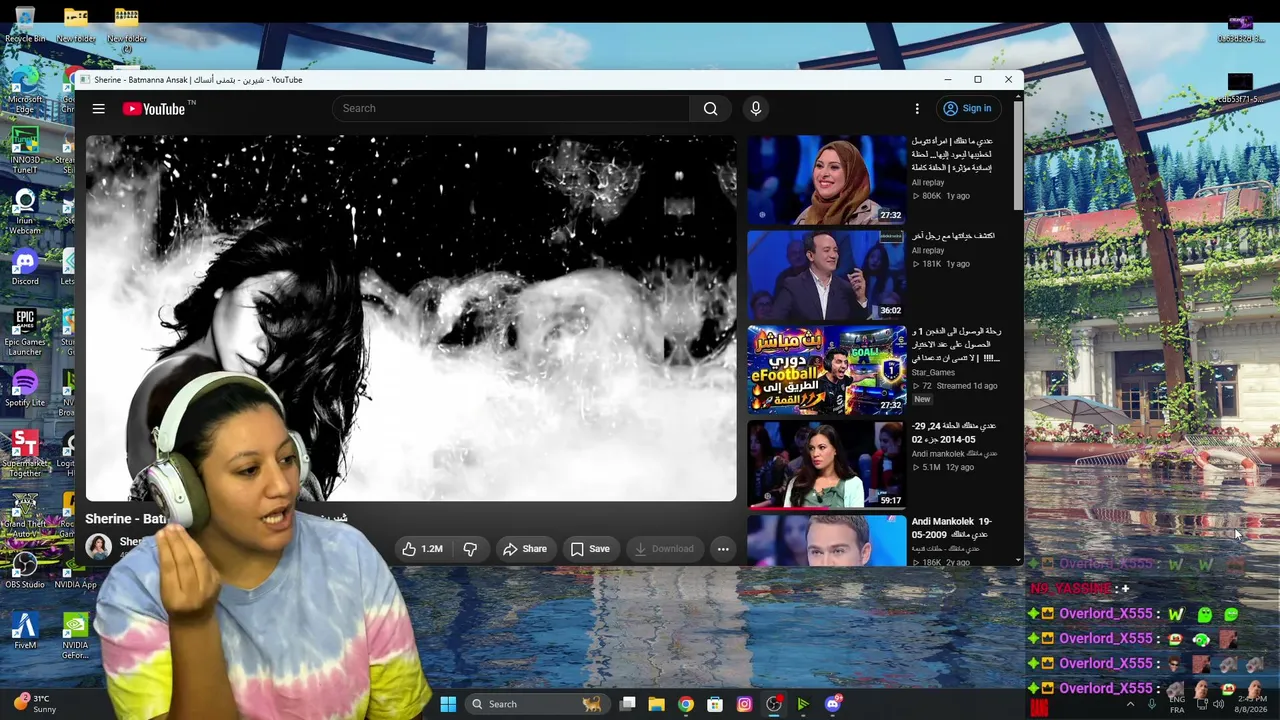Open the 'Andi Mankolek 19-05-2009' video title
Viewport: 1280px width, 720px height.
point(951,527)
